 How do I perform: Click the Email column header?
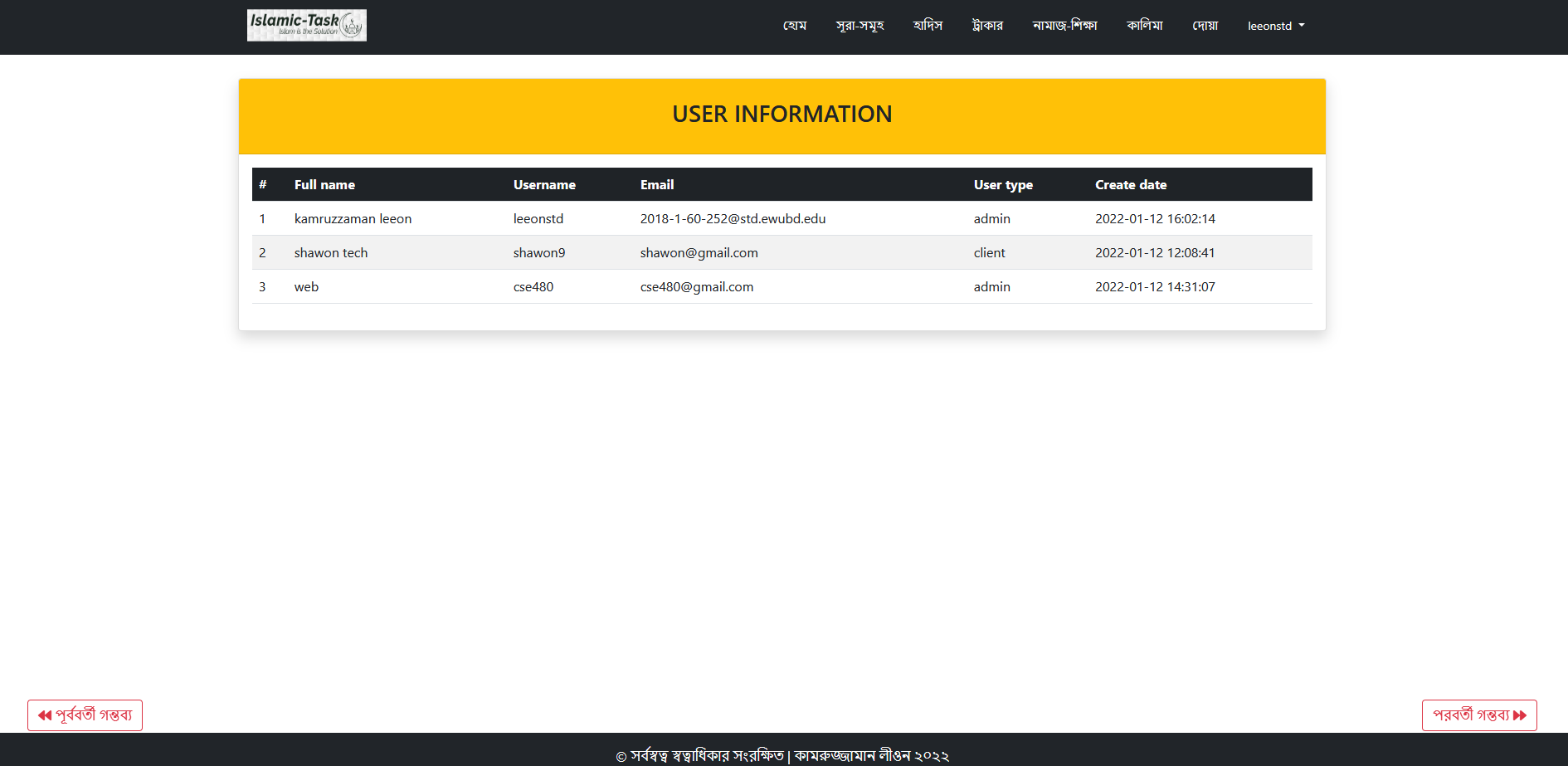(x=657, y=185)
